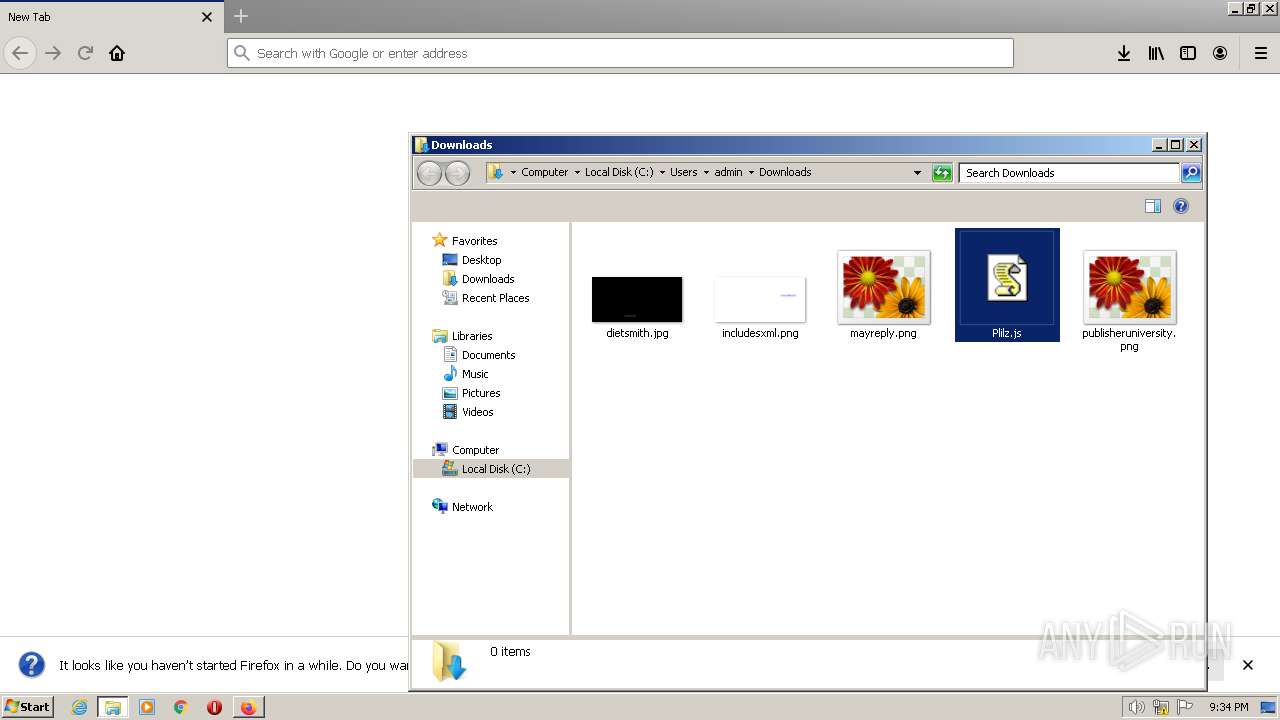Open Explorer help icon
The image size is (1280, 720).
point(1181,206)
